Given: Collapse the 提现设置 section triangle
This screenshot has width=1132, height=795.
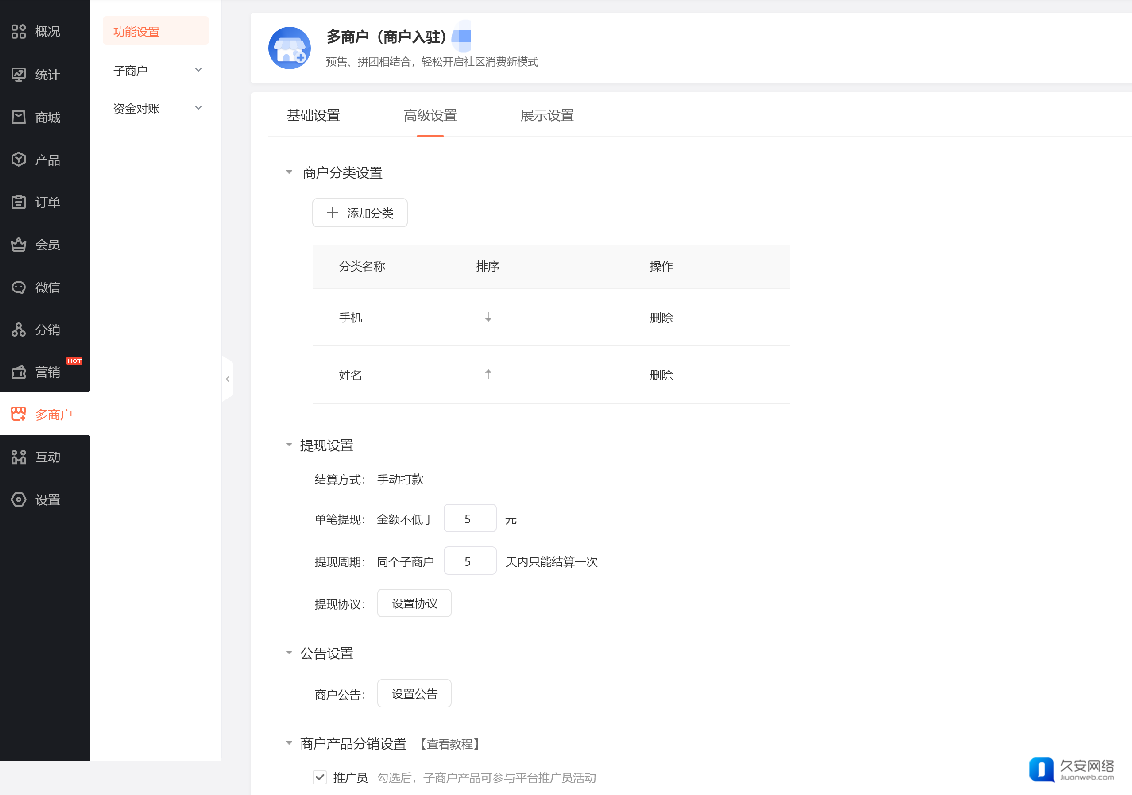Looking at the screenshot, I should [289, 445].
